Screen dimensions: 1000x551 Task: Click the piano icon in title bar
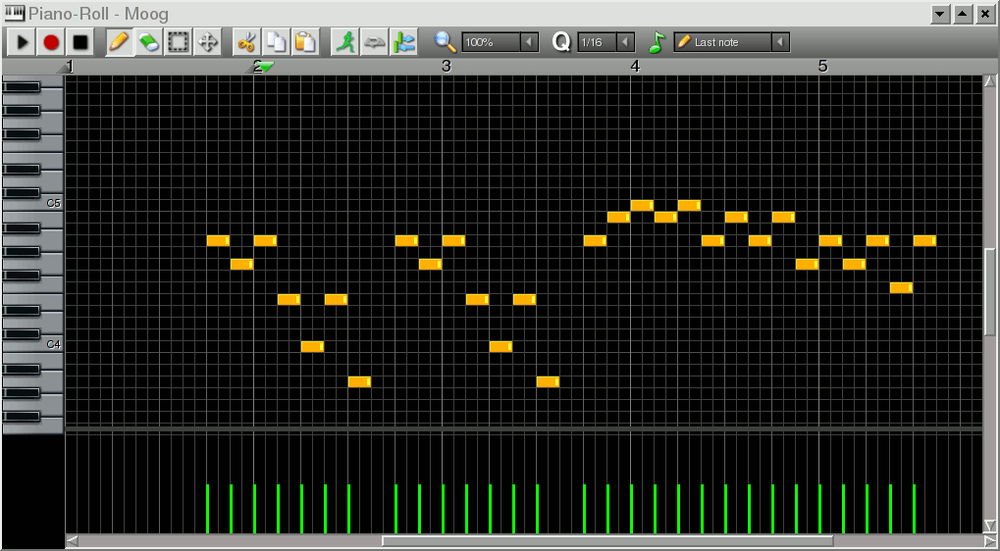click(15, 13)
